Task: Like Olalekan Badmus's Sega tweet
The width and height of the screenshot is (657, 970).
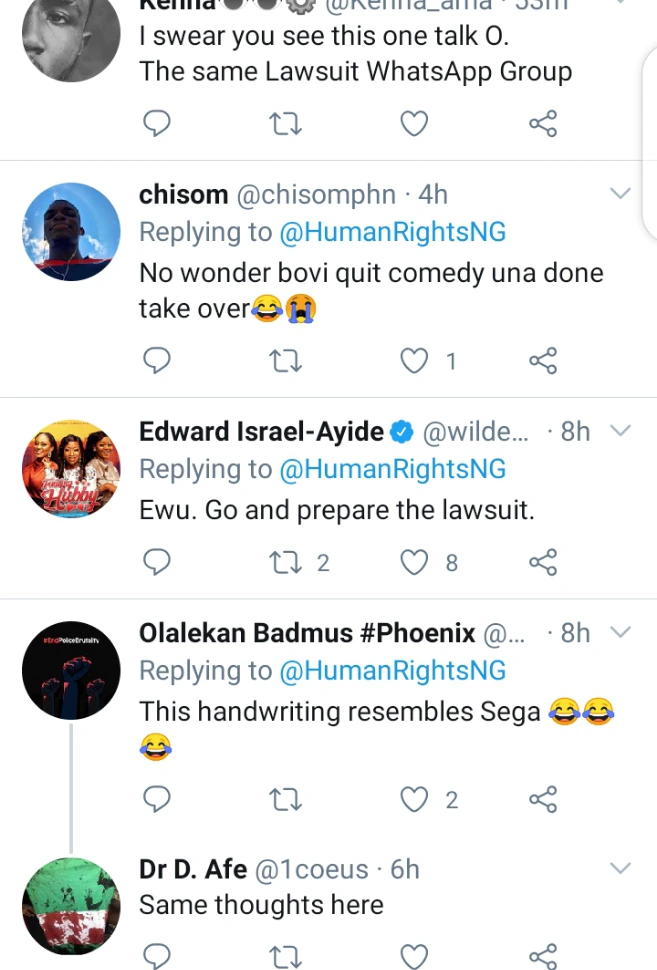Action: point(414,799)
